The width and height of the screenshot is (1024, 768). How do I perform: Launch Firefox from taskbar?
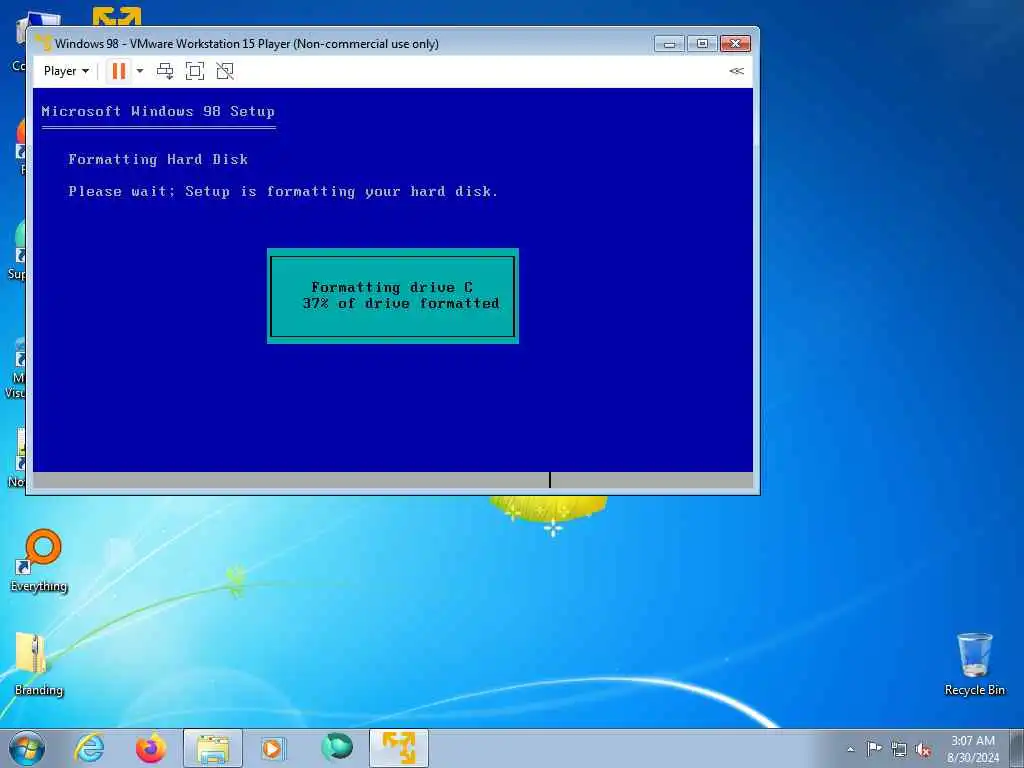[x=151, y=748]
